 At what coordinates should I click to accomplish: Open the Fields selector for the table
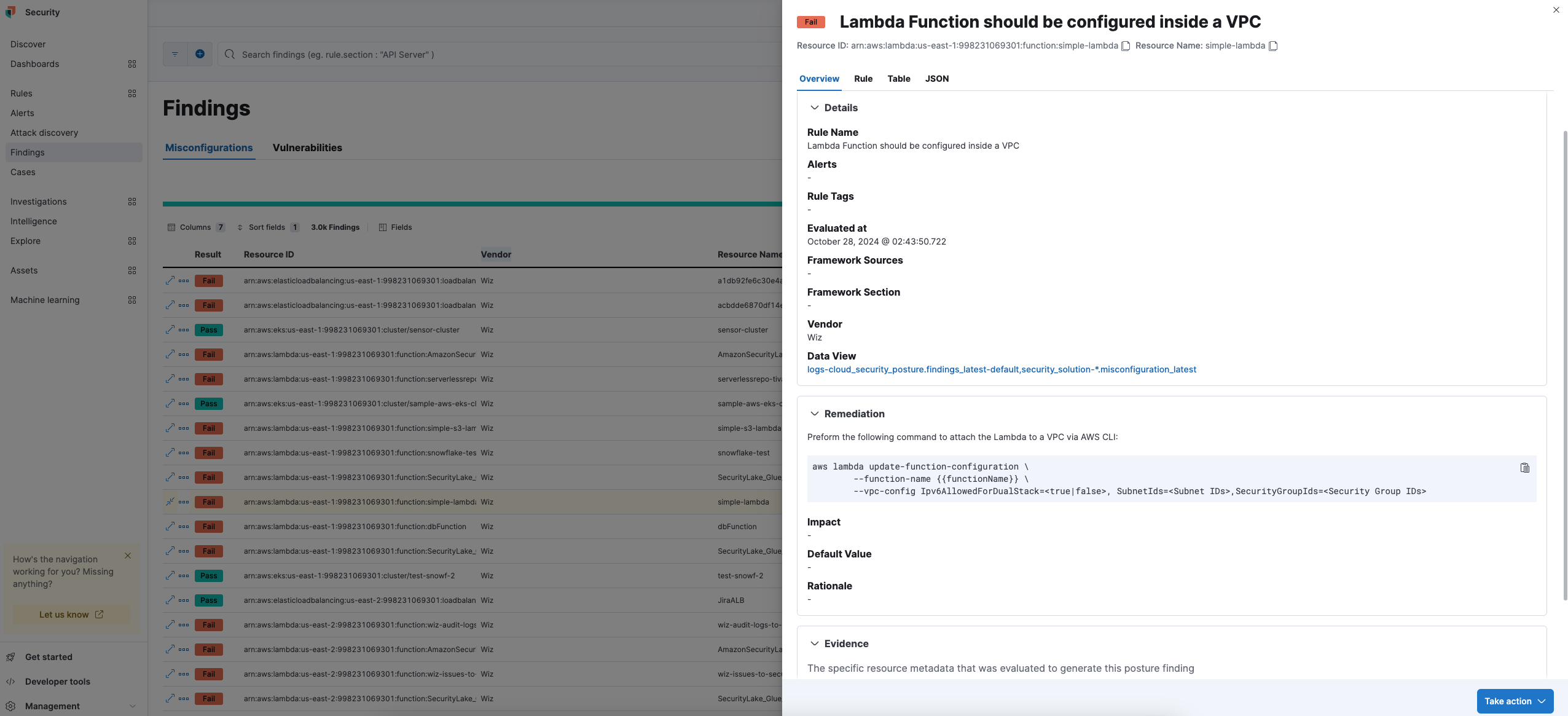[x=396, y=227]
